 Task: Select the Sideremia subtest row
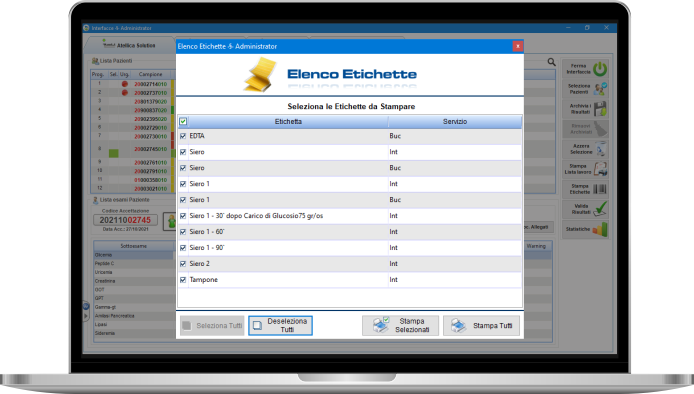tap(134, 333)
